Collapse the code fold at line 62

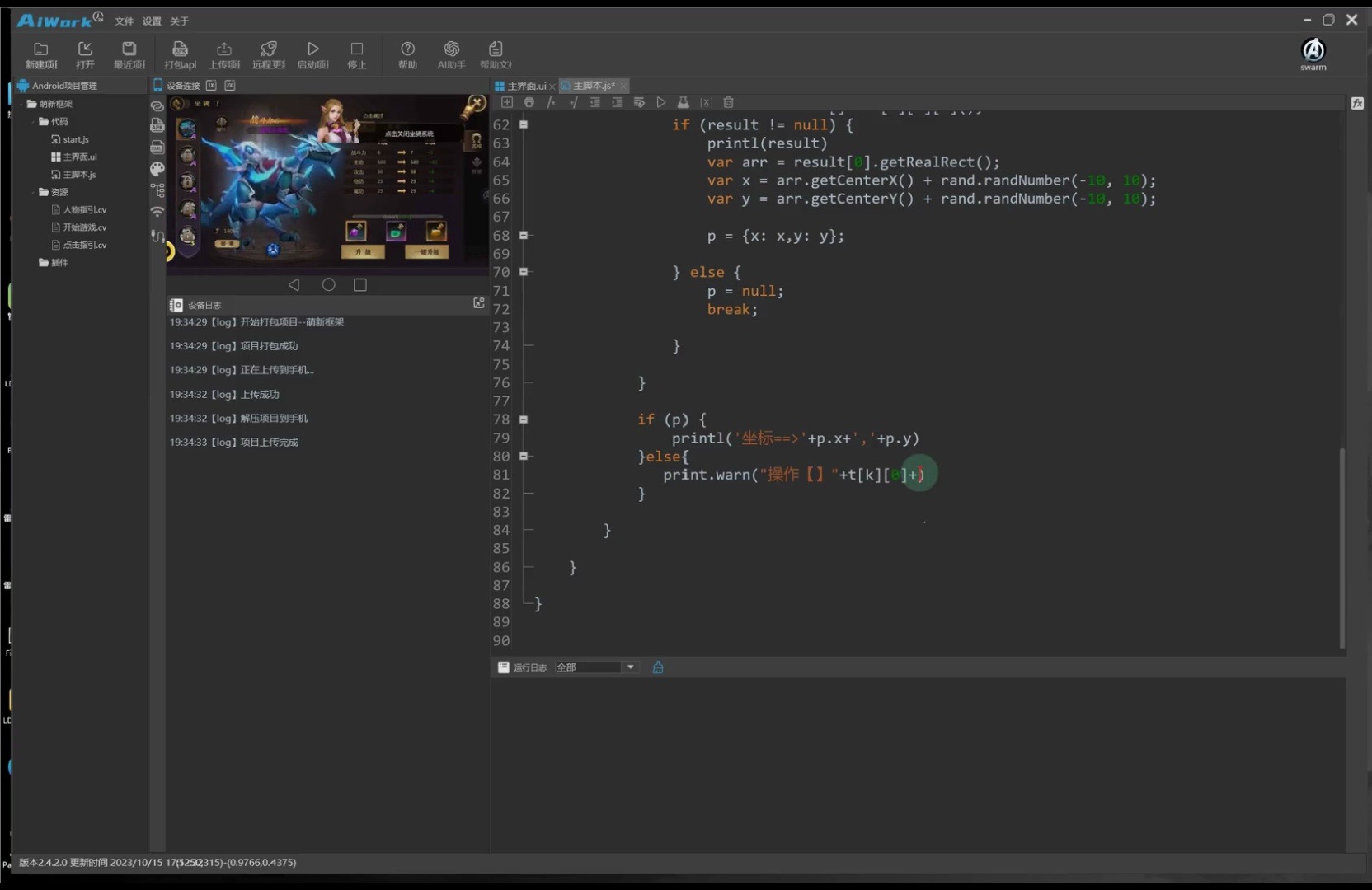pyautogui.click(x=523, y=124)
